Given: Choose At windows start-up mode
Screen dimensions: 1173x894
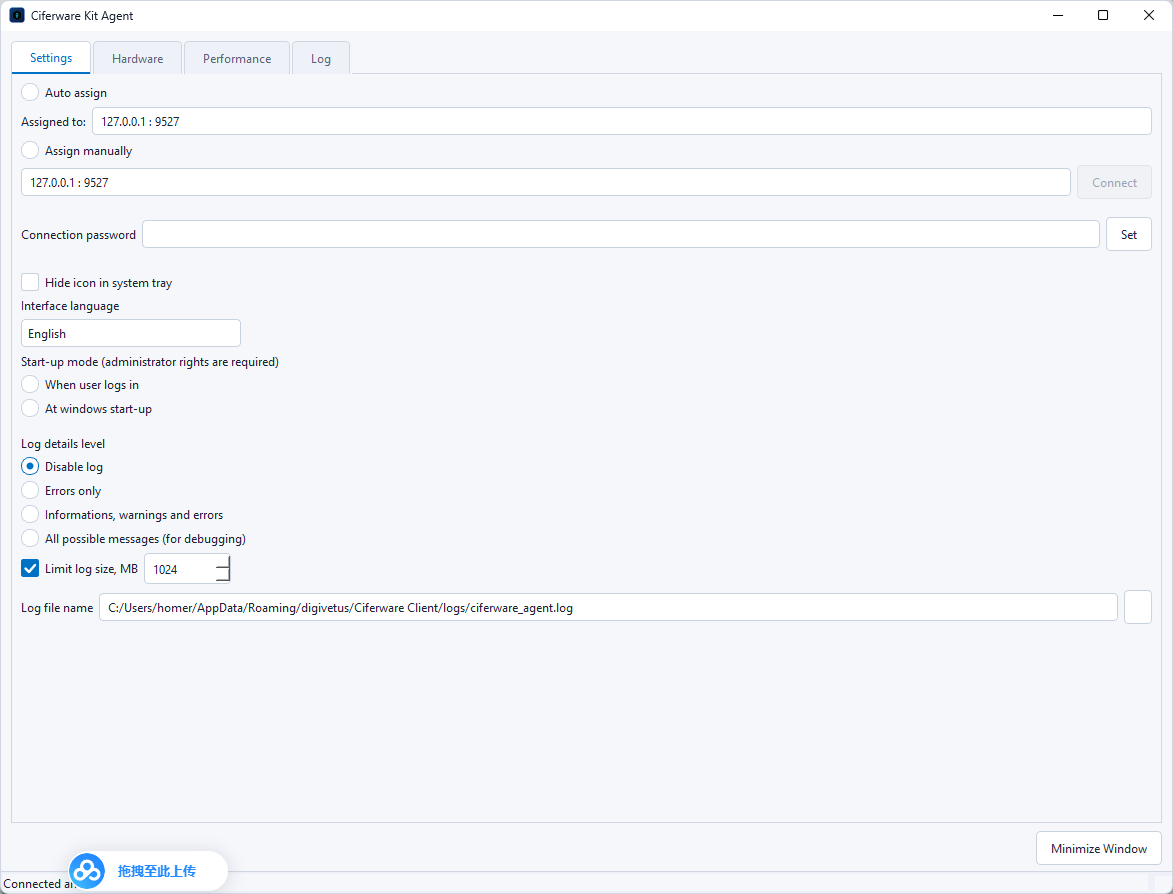Looking at the screenshot, I should point(30,408).
